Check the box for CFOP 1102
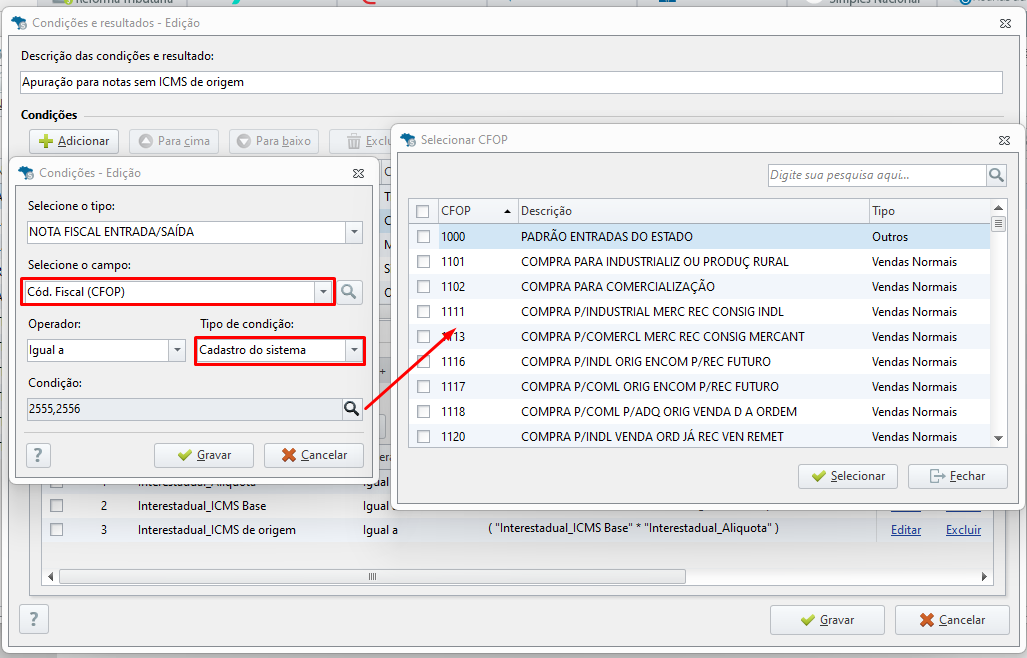Image resolution: width=1027 pixels, height=658 pixels. [424, 287]
